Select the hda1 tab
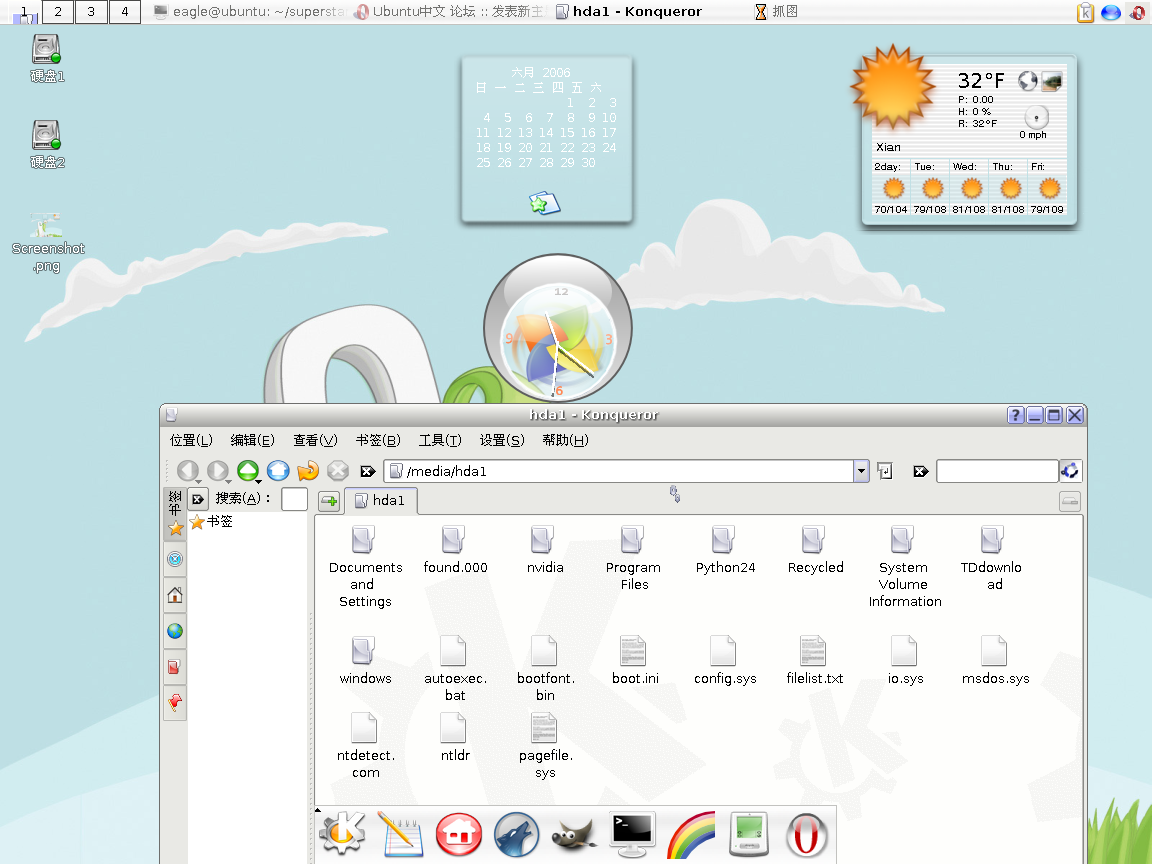 click(381, 500)
